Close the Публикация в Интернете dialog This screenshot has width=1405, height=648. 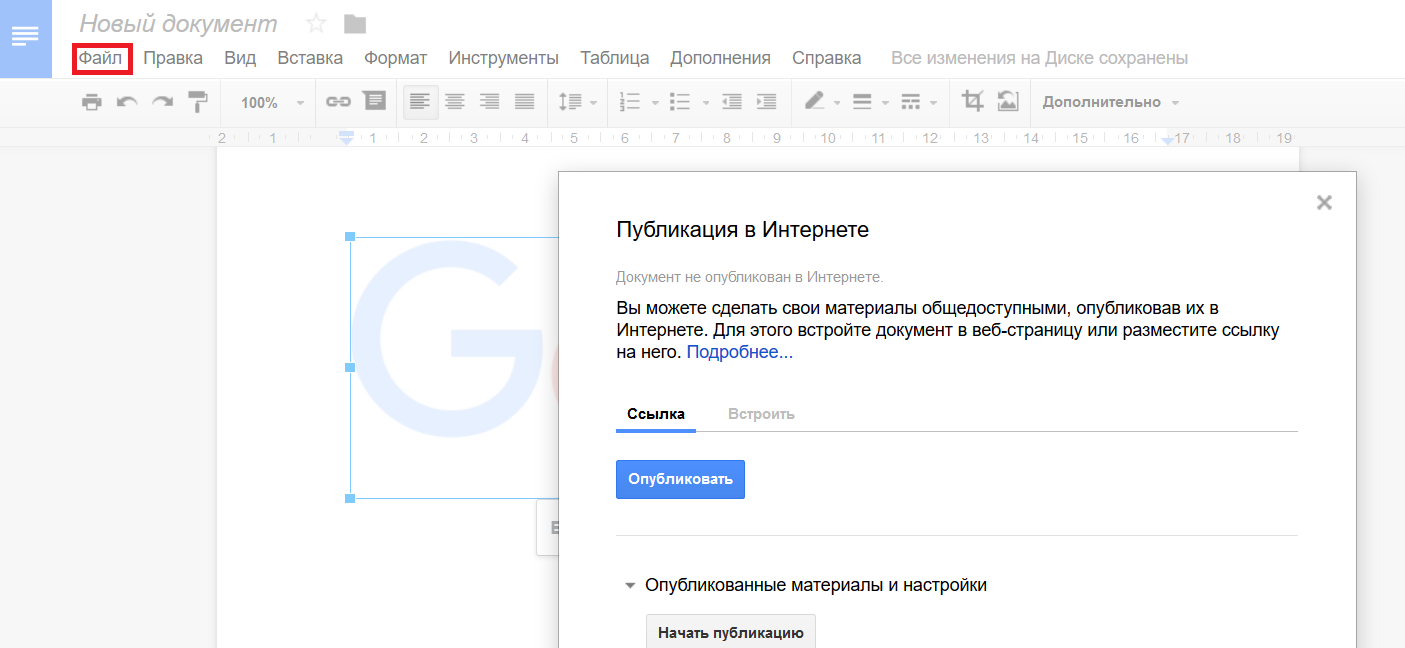[x=1324, y=203]
